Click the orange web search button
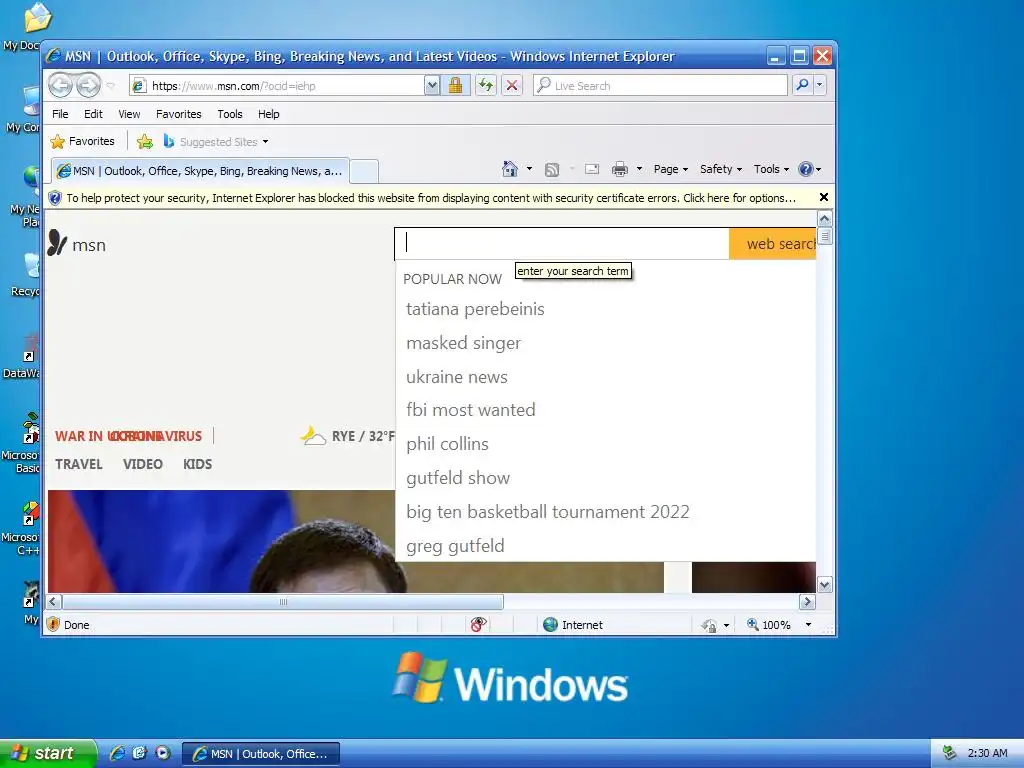Screen dimensions: 1024x768 click(x=773, y=244)
